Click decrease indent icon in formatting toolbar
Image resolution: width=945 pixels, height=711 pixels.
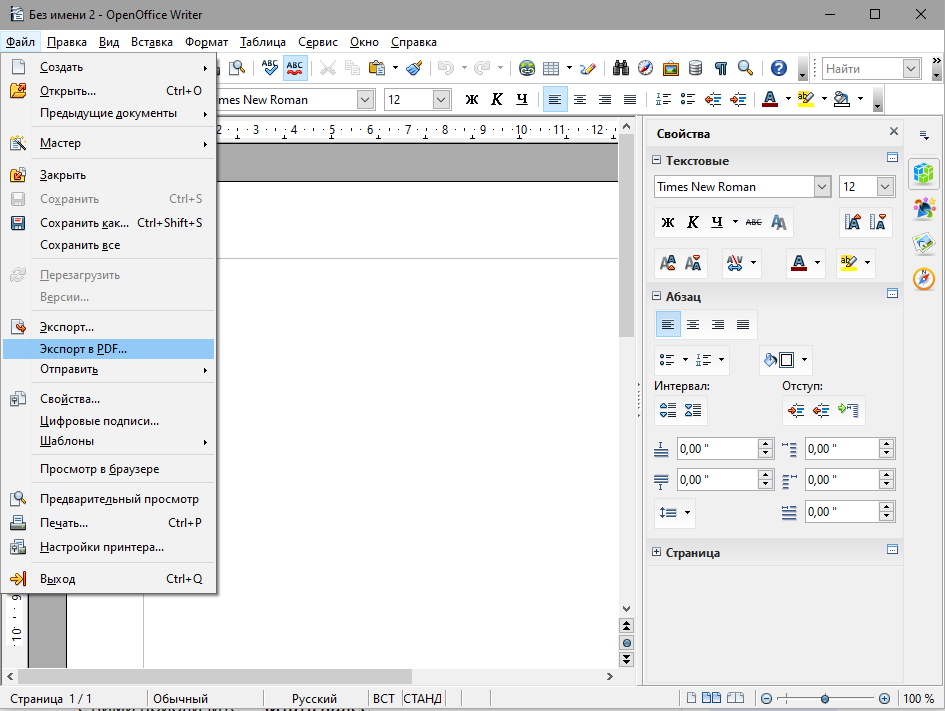pyautogui.click(x=713, y=99)
